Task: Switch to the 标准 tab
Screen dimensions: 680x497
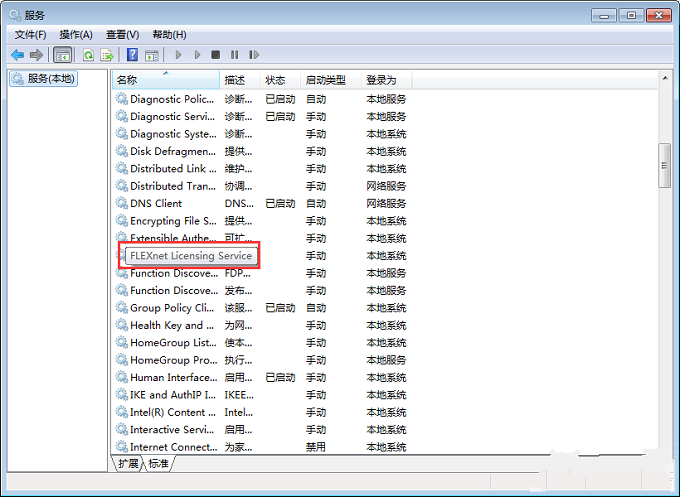Action: pos(158,464)
